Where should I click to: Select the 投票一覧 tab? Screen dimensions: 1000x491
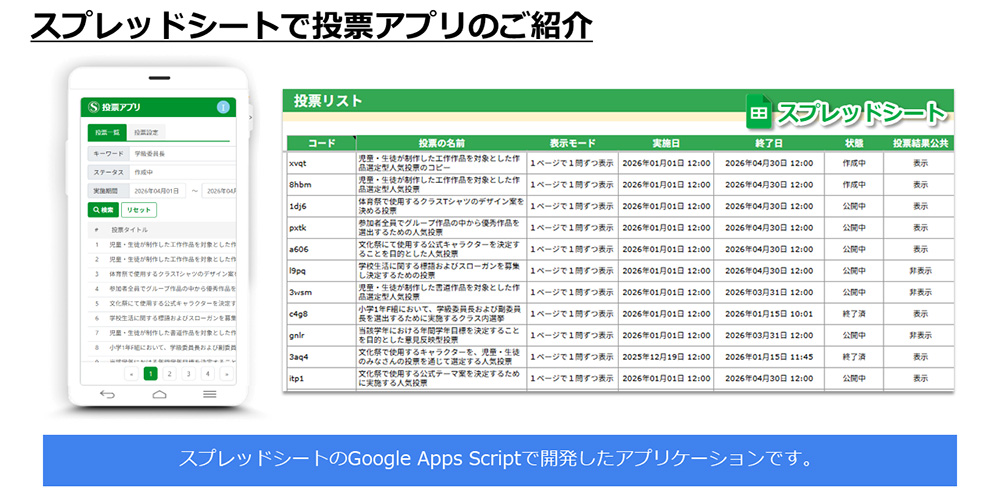tap(107, 133)
